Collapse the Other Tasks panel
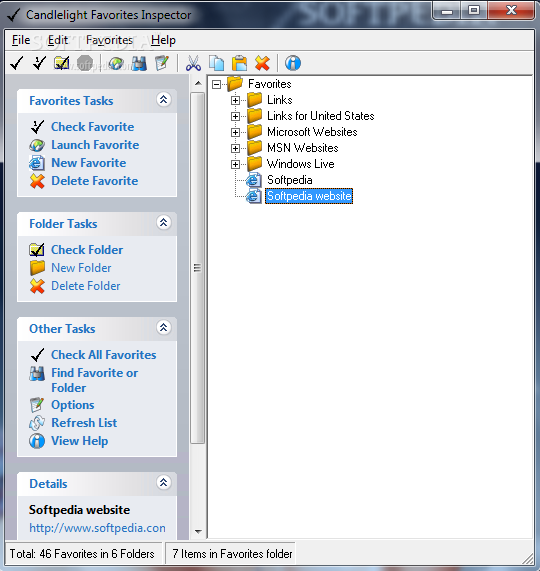Image resolution: width=540 pixels, height=571 pixels. [x=163, y=327]
